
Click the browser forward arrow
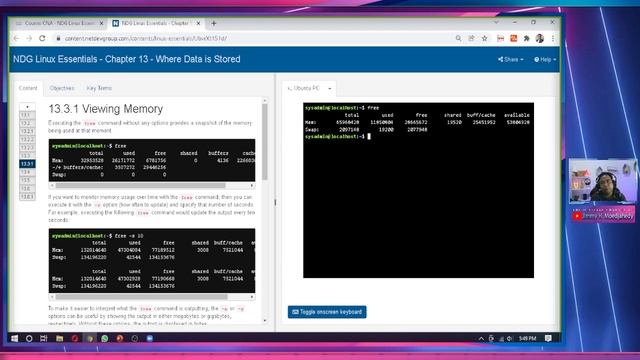pos(29,38)
